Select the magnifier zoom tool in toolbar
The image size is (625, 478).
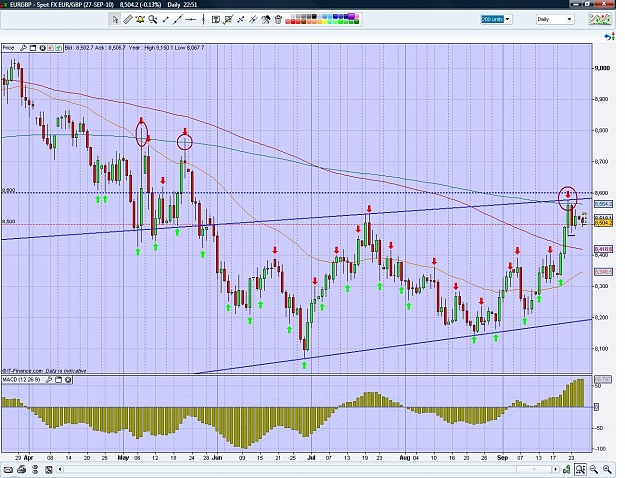coord(153,19)
